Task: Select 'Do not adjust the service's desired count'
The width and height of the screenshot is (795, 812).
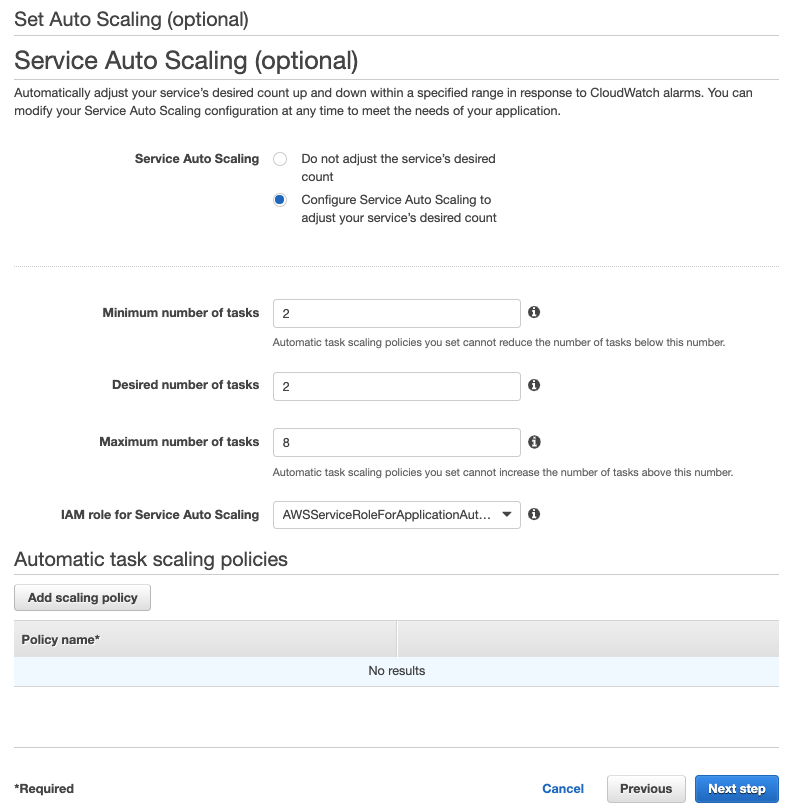Action: pos(280,159)
